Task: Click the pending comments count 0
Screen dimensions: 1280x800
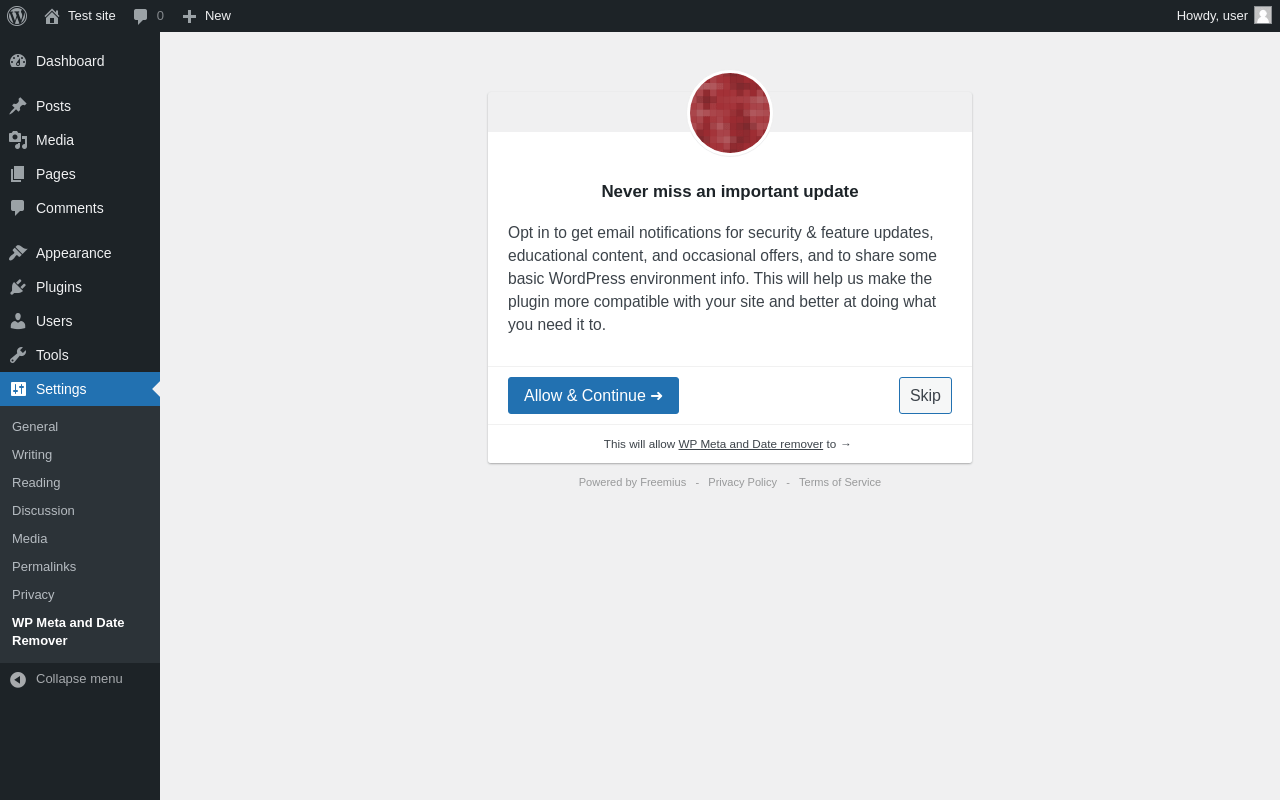Action: point(160,16)
